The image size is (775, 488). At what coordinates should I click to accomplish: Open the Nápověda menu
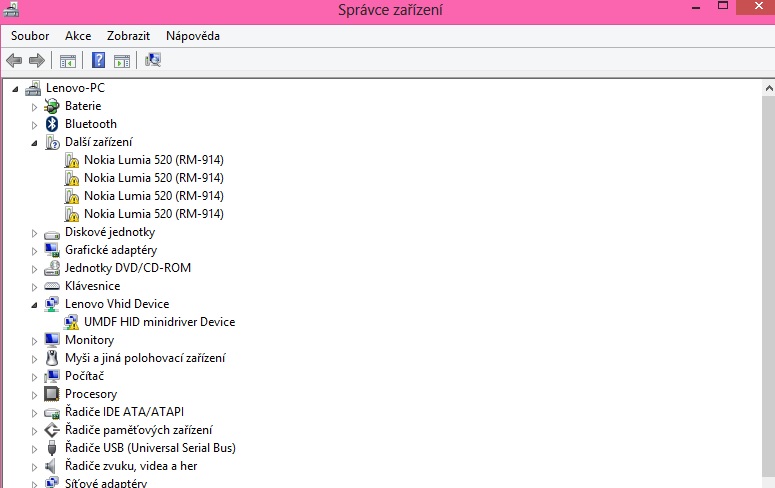click(x=193, y=36)
